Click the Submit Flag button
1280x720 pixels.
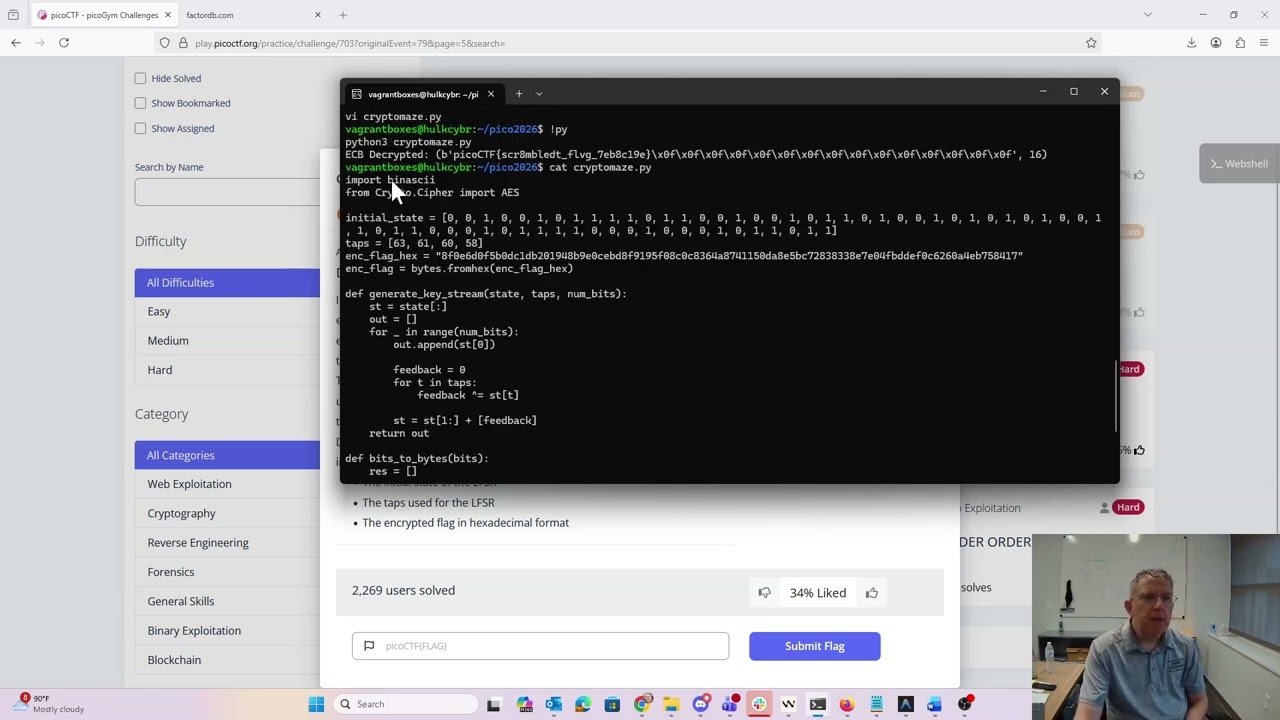[x=815, y=646]
